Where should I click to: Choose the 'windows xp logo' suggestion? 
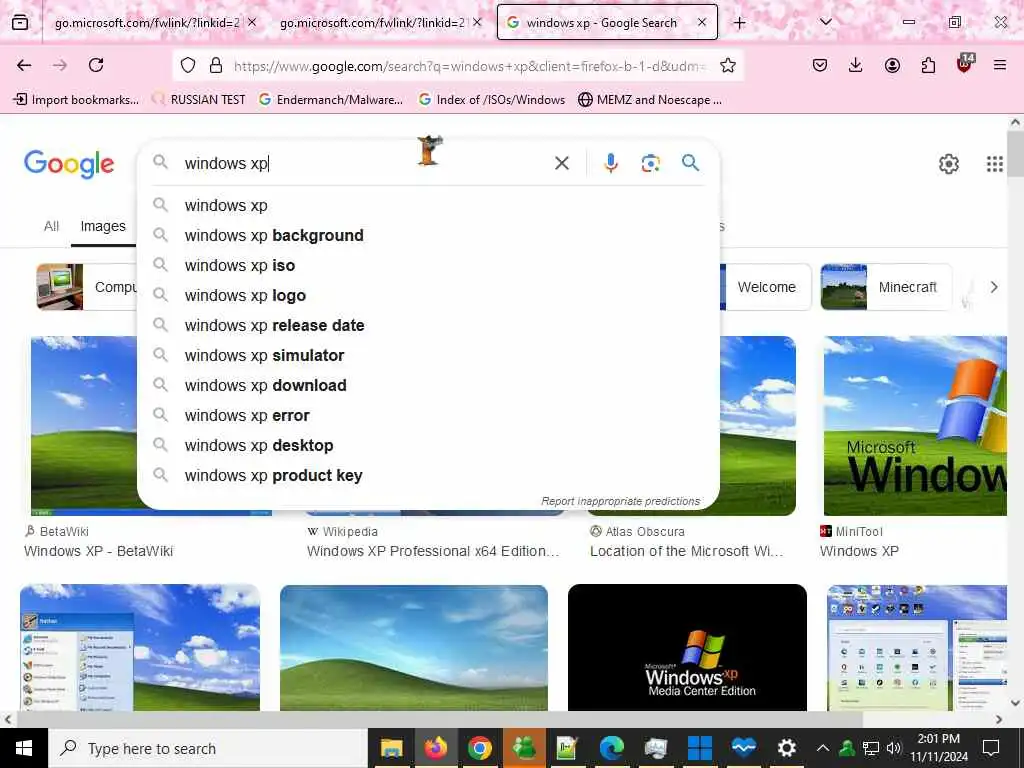point(428,295)
